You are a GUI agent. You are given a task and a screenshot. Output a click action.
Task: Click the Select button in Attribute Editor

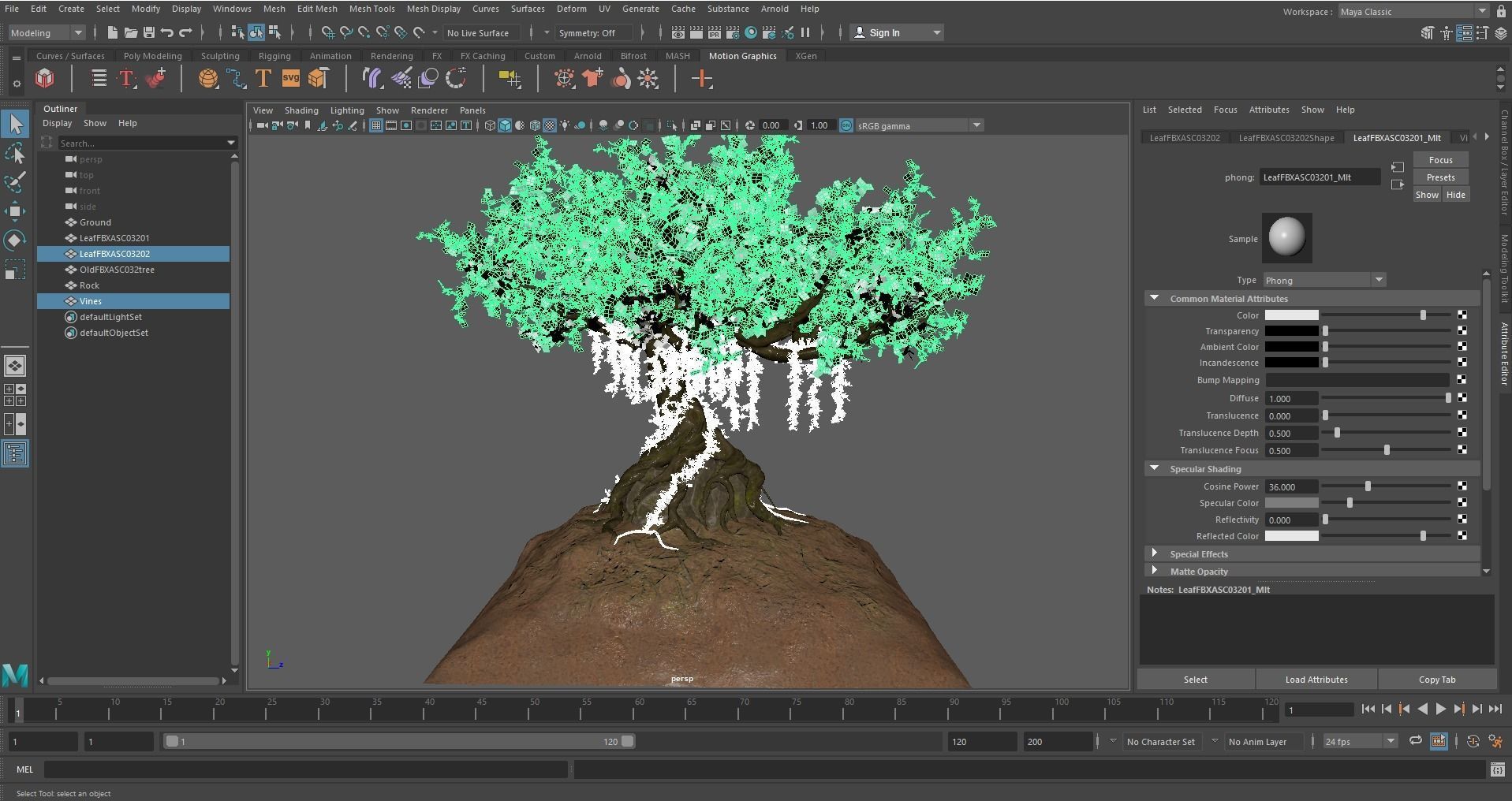click(1195, 680)
